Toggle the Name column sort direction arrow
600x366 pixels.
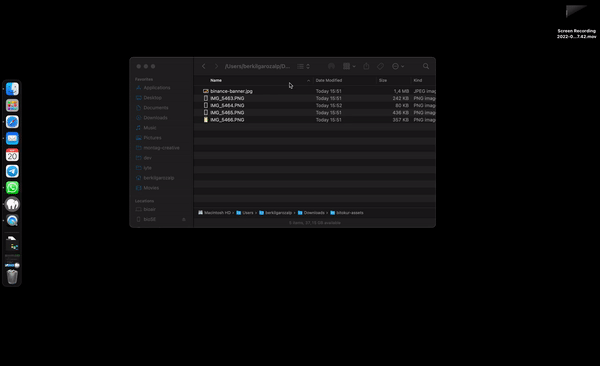308,80
